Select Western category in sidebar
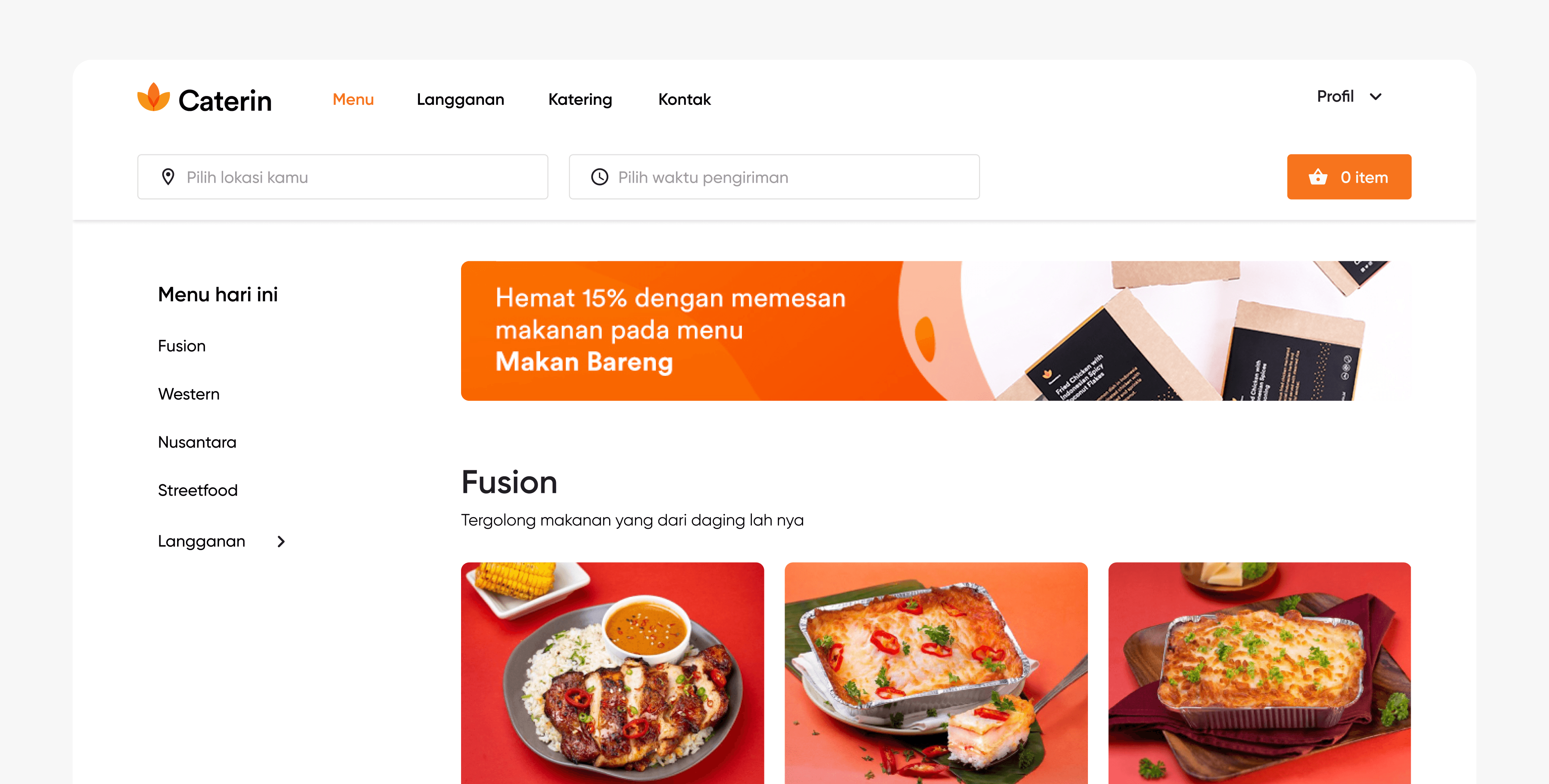1549x784 pixels. [x=189, y=394]
